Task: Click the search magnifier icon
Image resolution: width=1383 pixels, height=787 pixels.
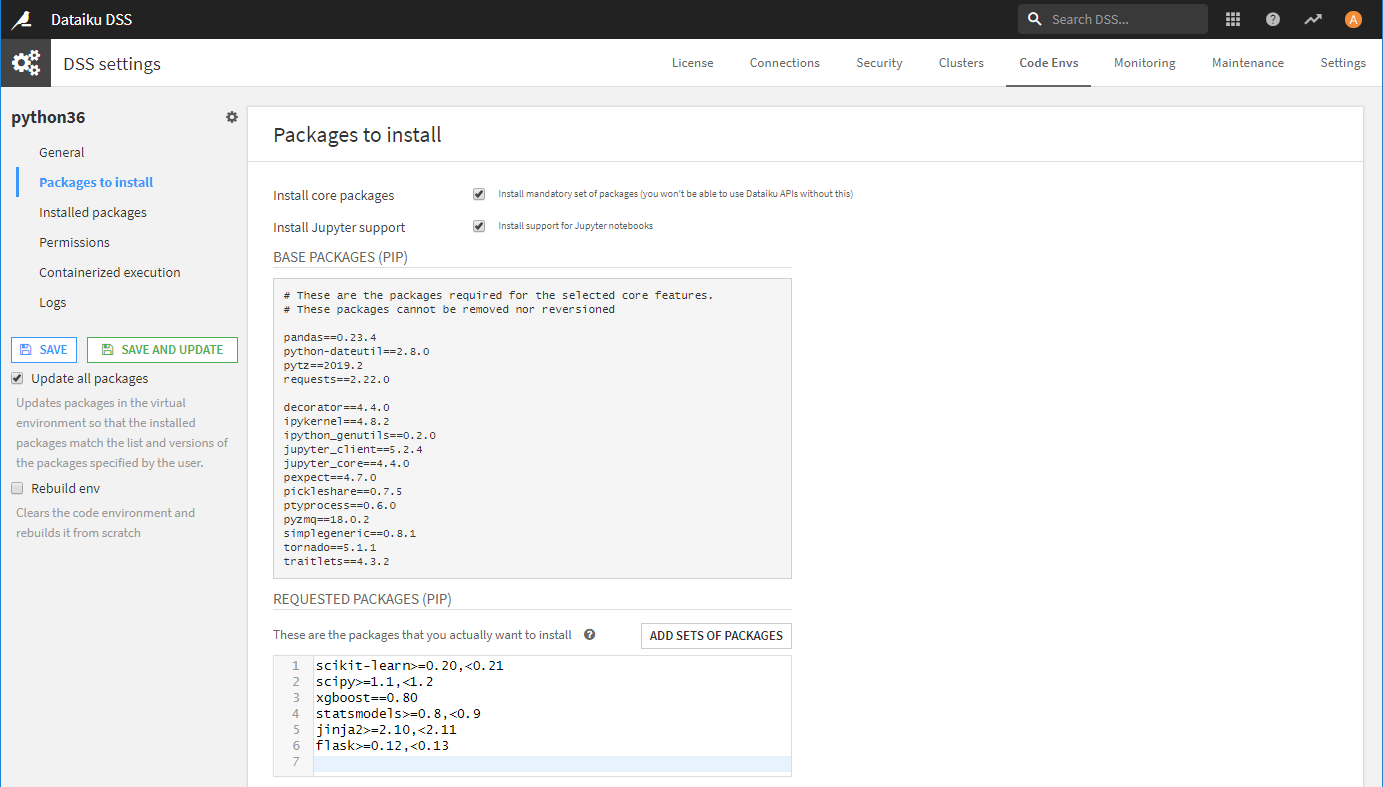Action: pyautogui.click(x=1035, y=19)
